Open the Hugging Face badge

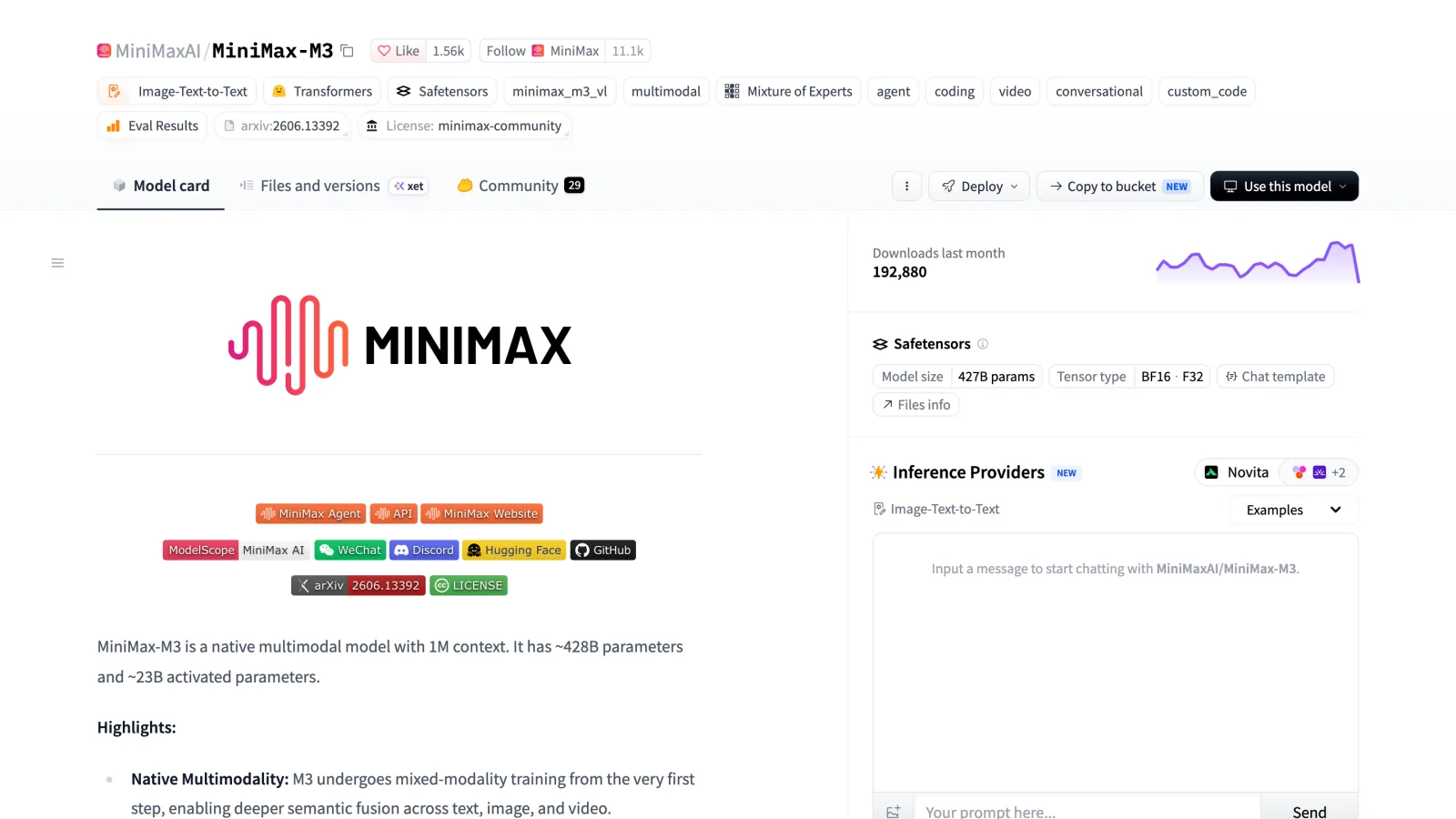coord(514,550)
